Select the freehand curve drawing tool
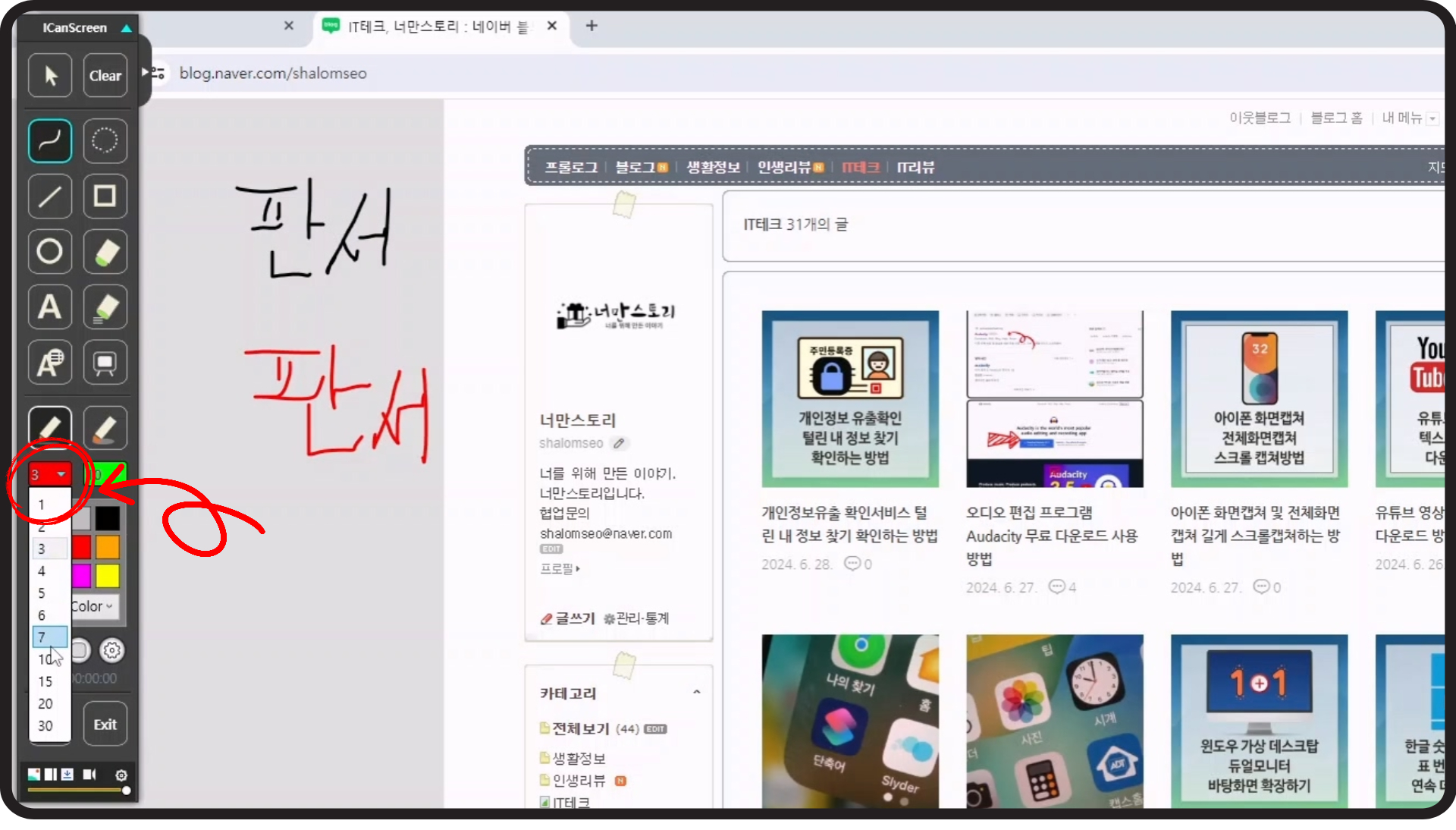Image resolution: width=1456 pixels, height=830 pixels. tap(50, 140)
